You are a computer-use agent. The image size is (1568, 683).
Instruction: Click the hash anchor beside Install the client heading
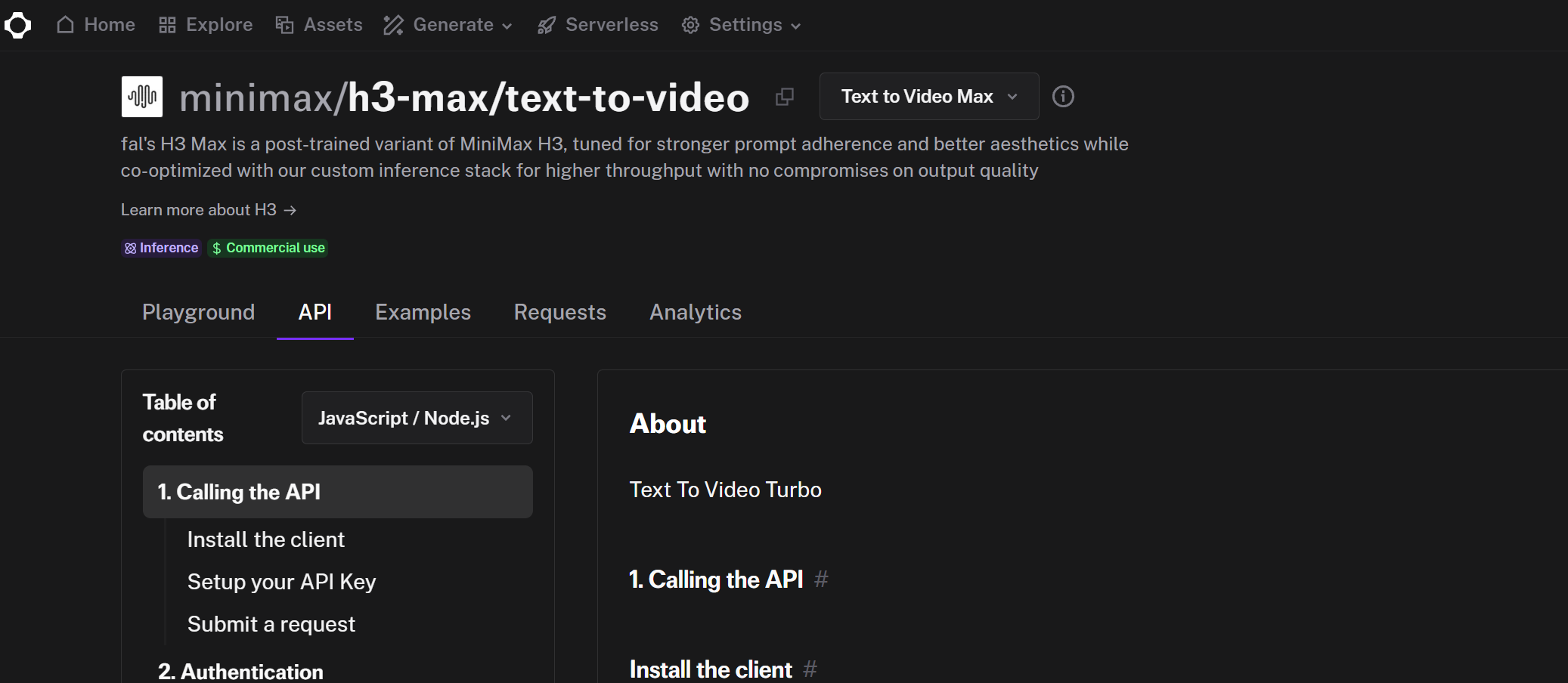tap(810, 669)
